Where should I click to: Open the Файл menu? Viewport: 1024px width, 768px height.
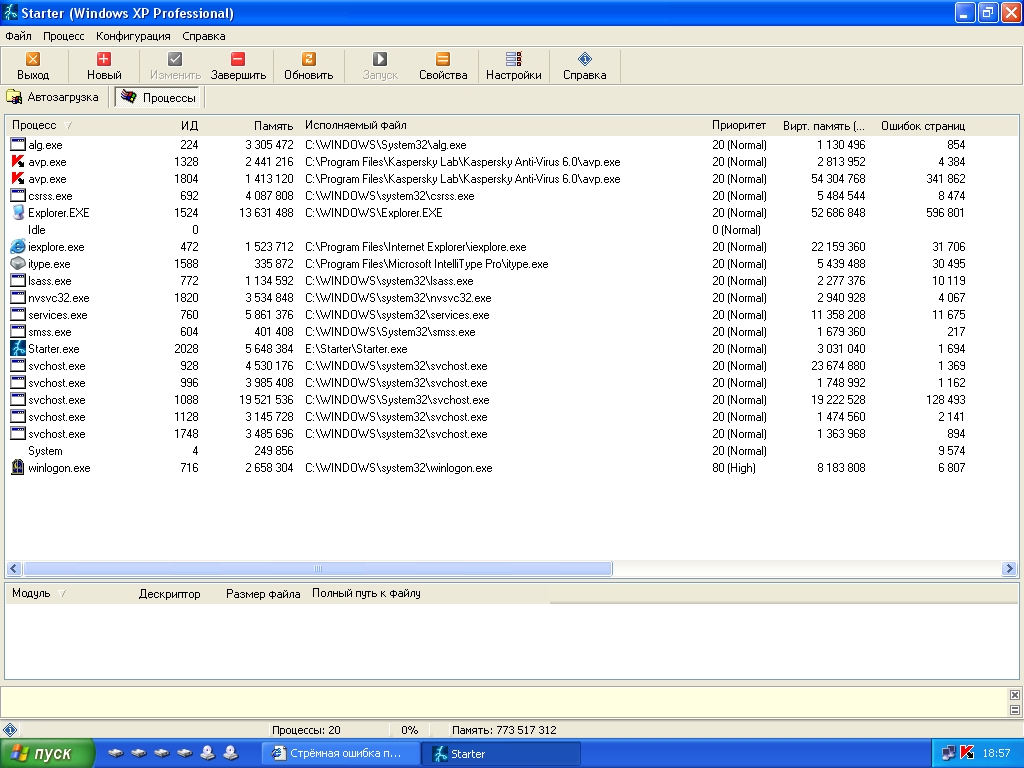18,36
